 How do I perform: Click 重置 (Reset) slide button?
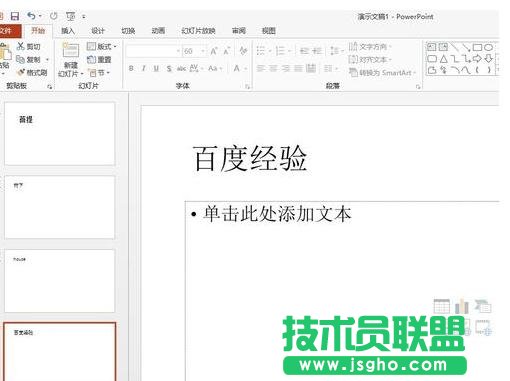(99, 60)
